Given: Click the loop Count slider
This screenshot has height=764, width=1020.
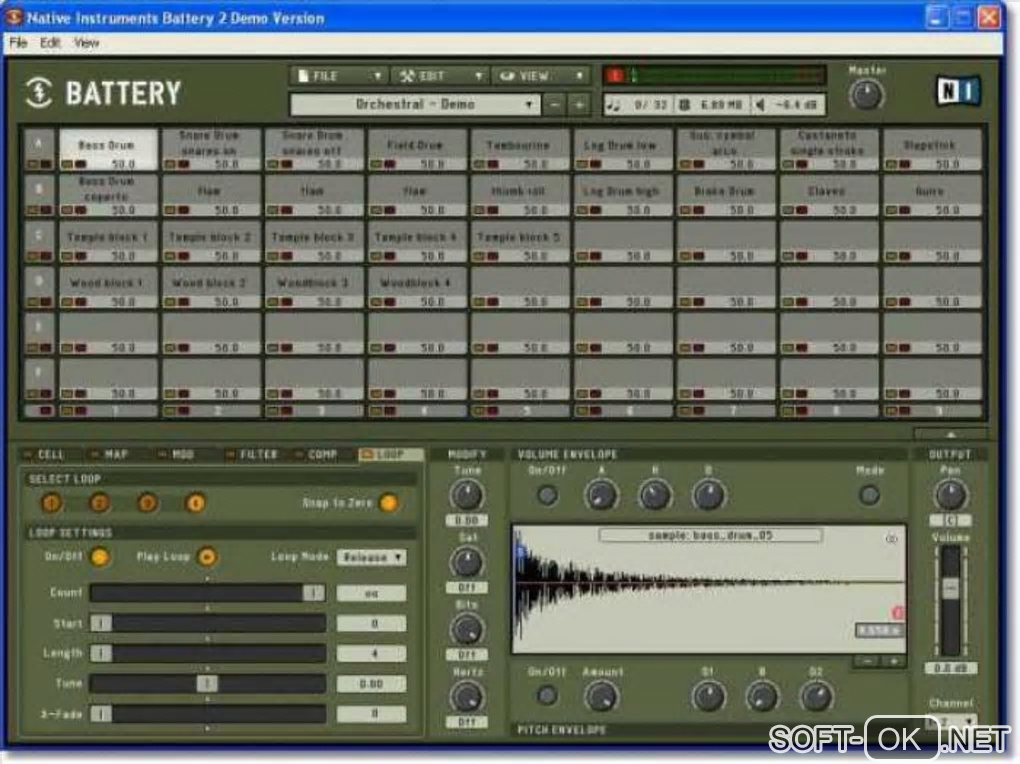Looking at the screenshot, I should [x=207, y=593].
